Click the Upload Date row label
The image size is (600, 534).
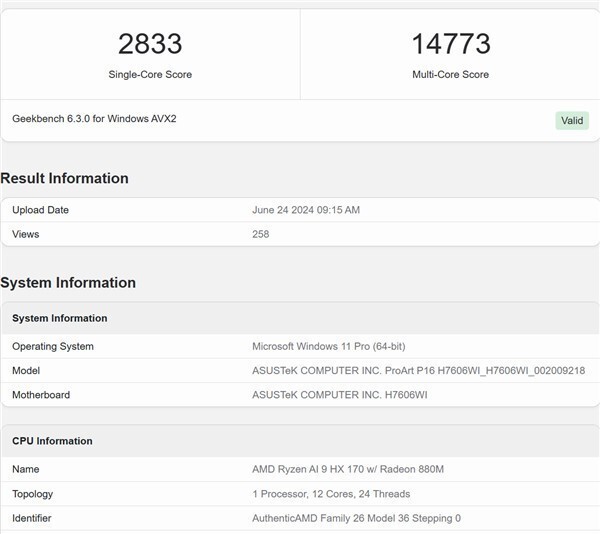tap(40, 210)
